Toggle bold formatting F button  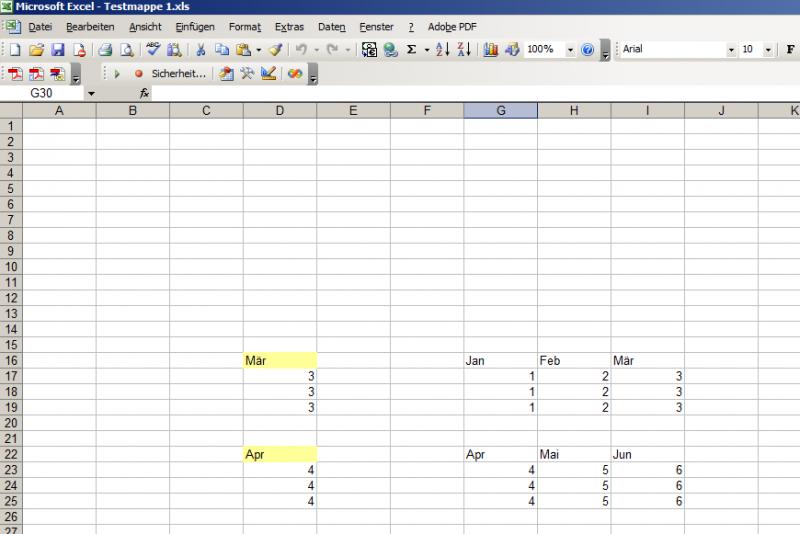pyautogui.click(x=790, y=49)
